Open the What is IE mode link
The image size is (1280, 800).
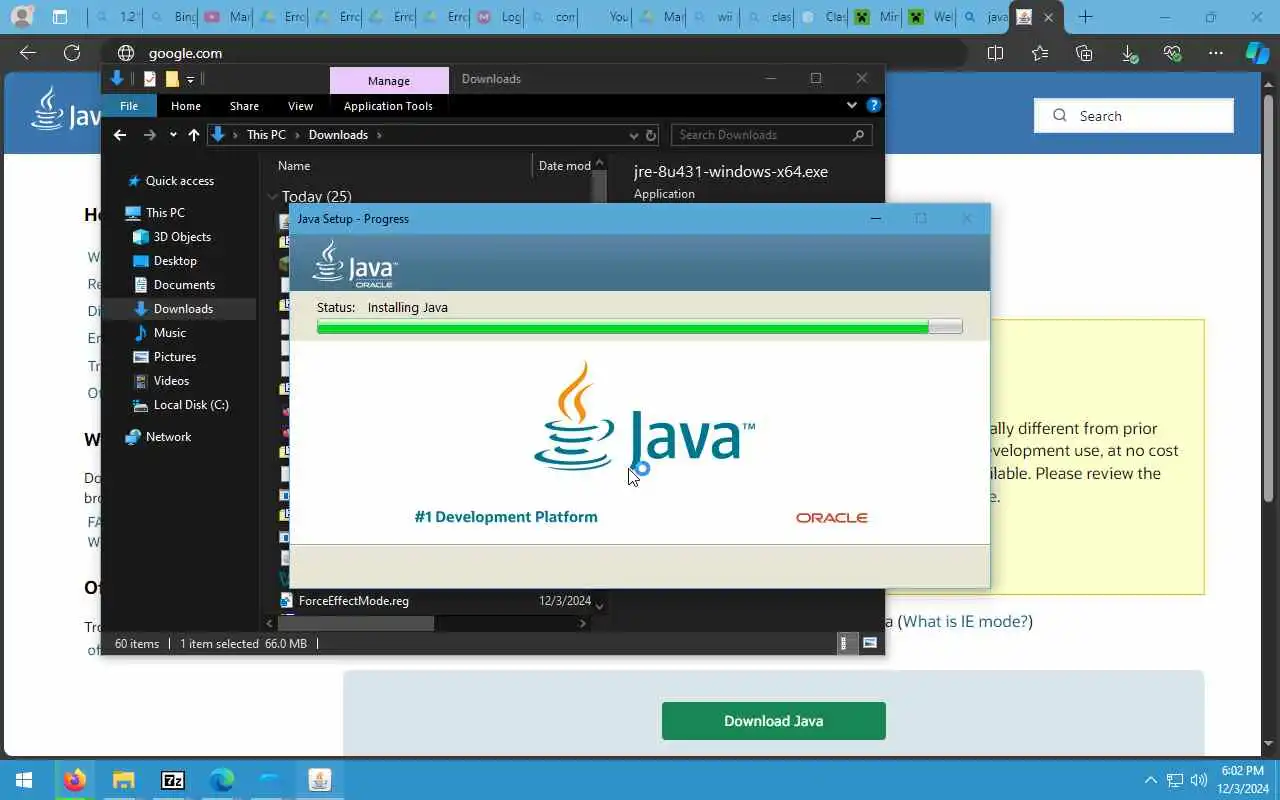[967, 621]
